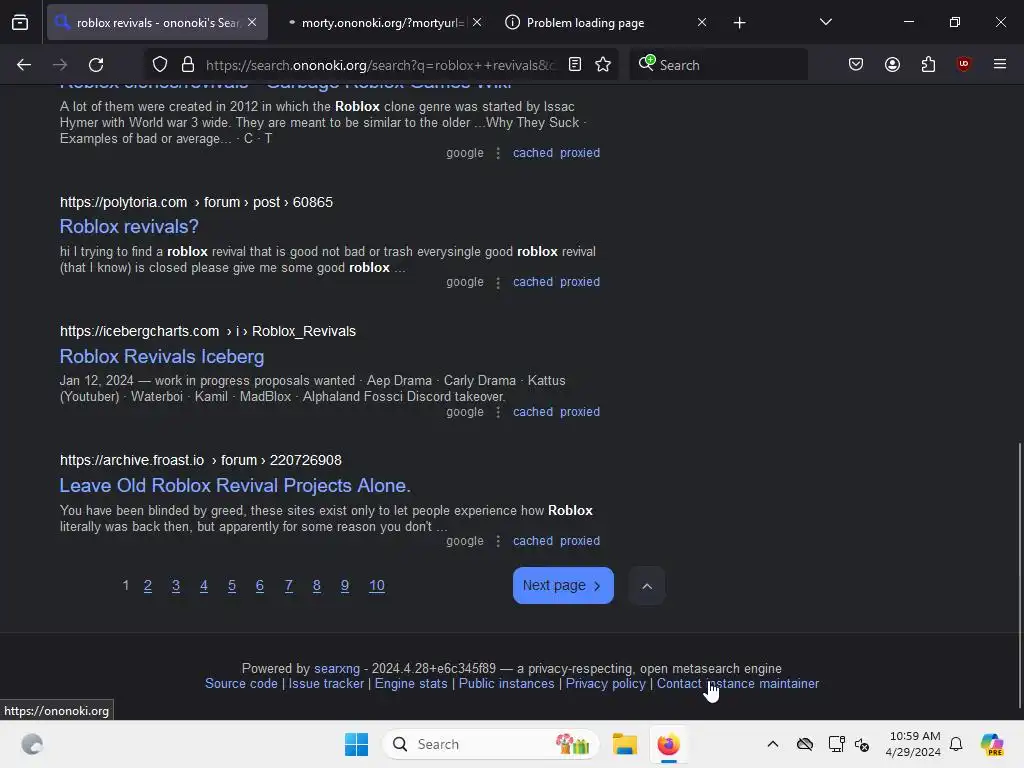Open the Engine stats footer link
Viewport: 1024px width, 768px height.
click(x=411, y=683)
